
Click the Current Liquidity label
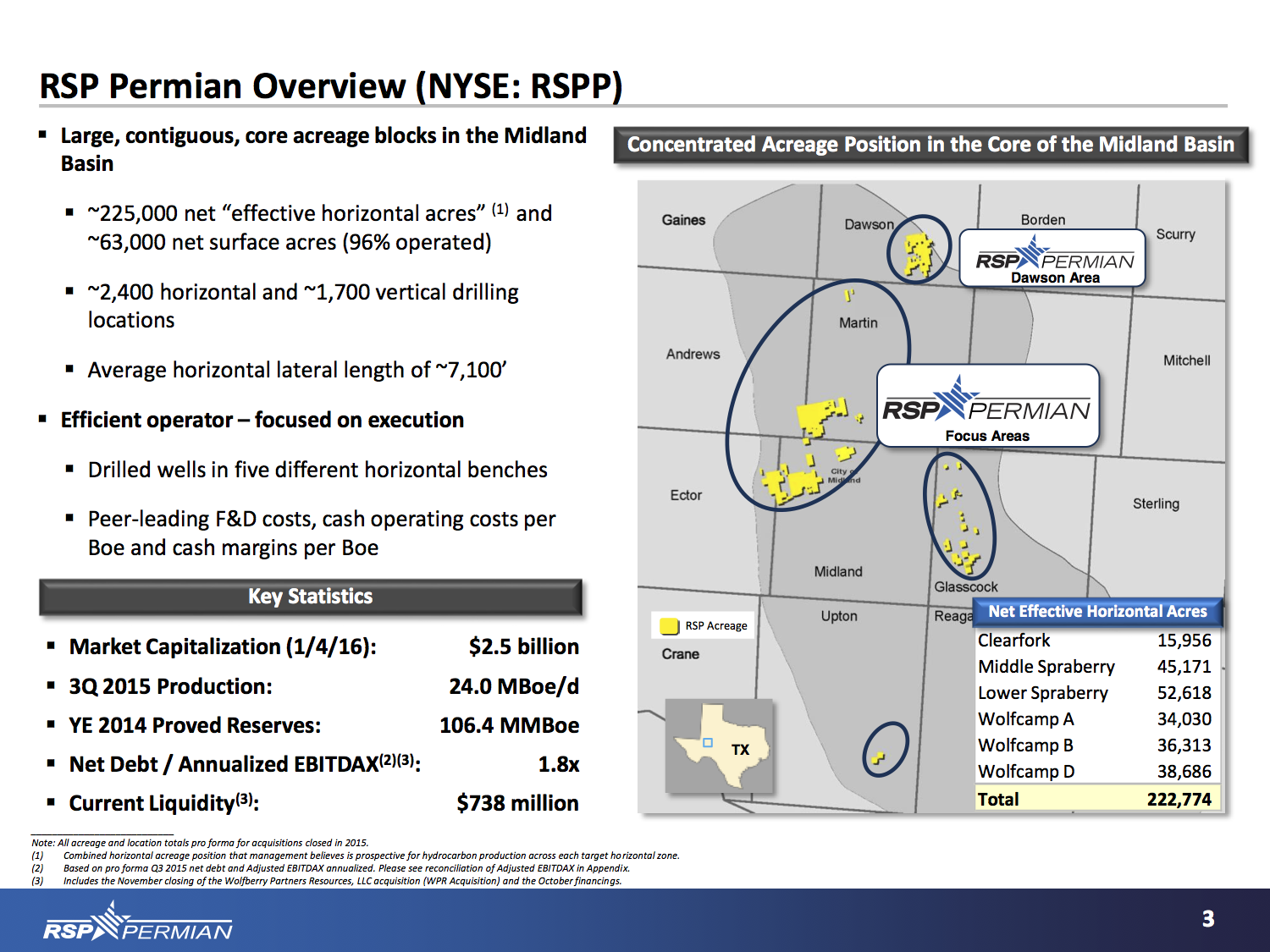(x=164, y=803)
